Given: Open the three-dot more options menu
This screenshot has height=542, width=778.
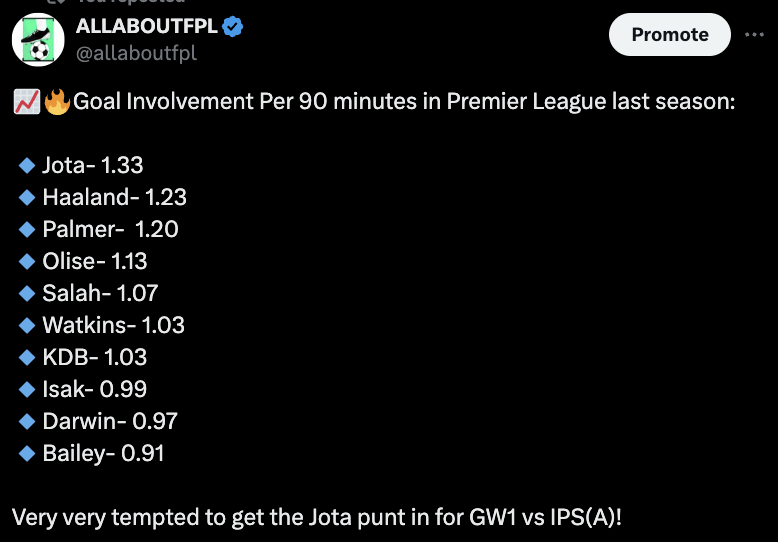Looking at the screenshot, I should pyautogui.click(x=753, y=34).
